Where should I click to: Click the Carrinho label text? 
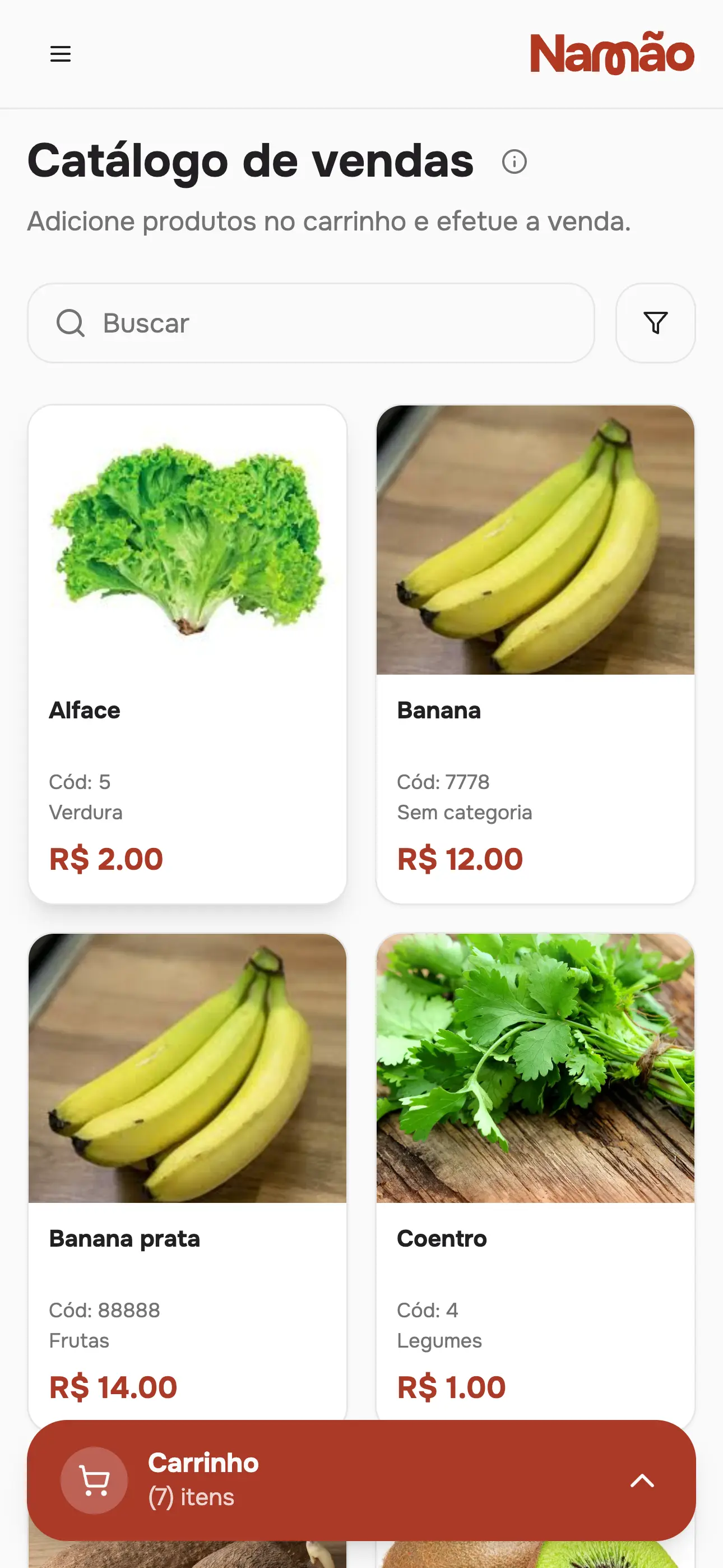click(203, 1463)
